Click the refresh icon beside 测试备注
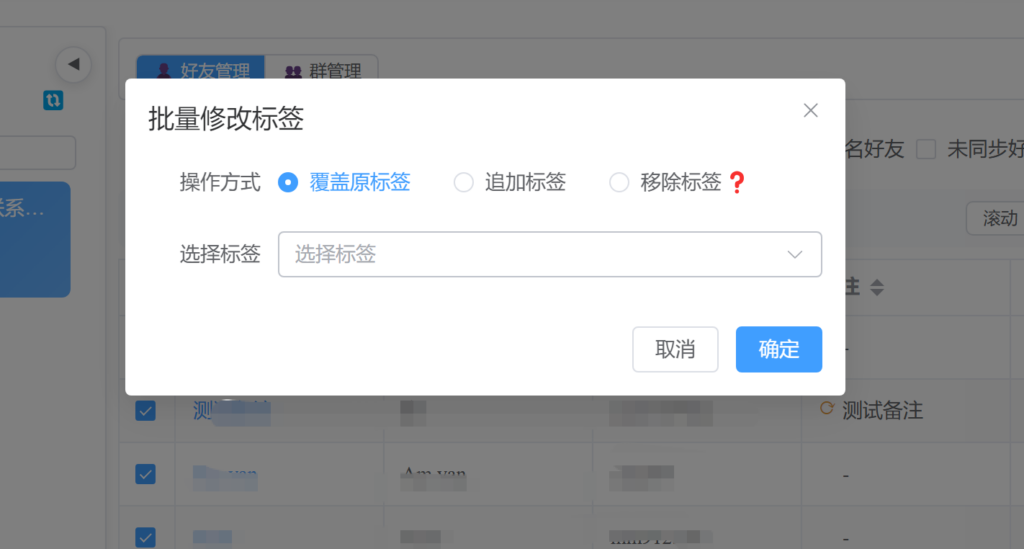 (826, 409)
